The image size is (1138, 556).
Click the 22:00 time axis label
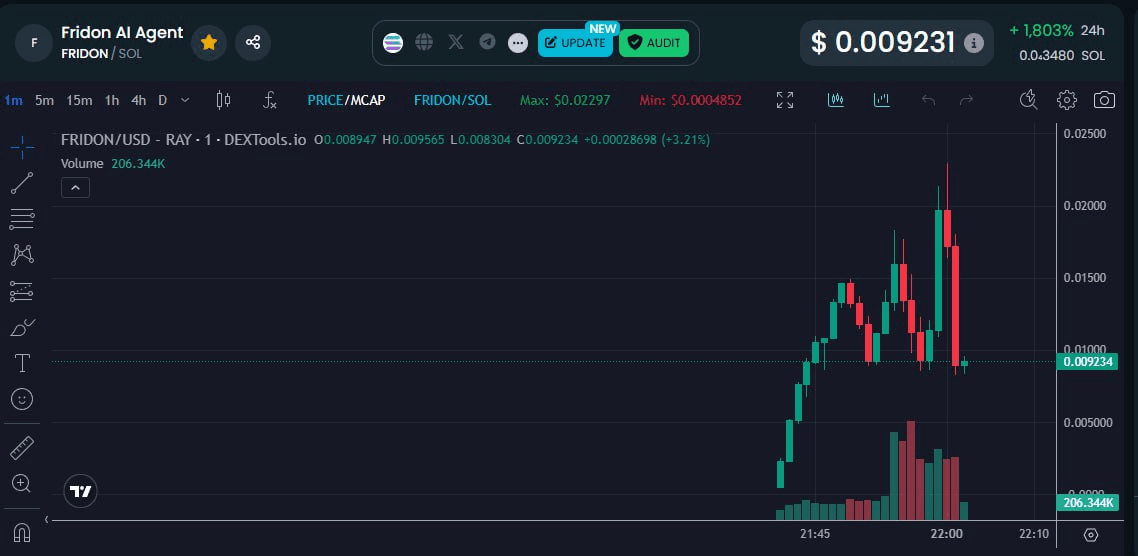(x=947, y=533)
